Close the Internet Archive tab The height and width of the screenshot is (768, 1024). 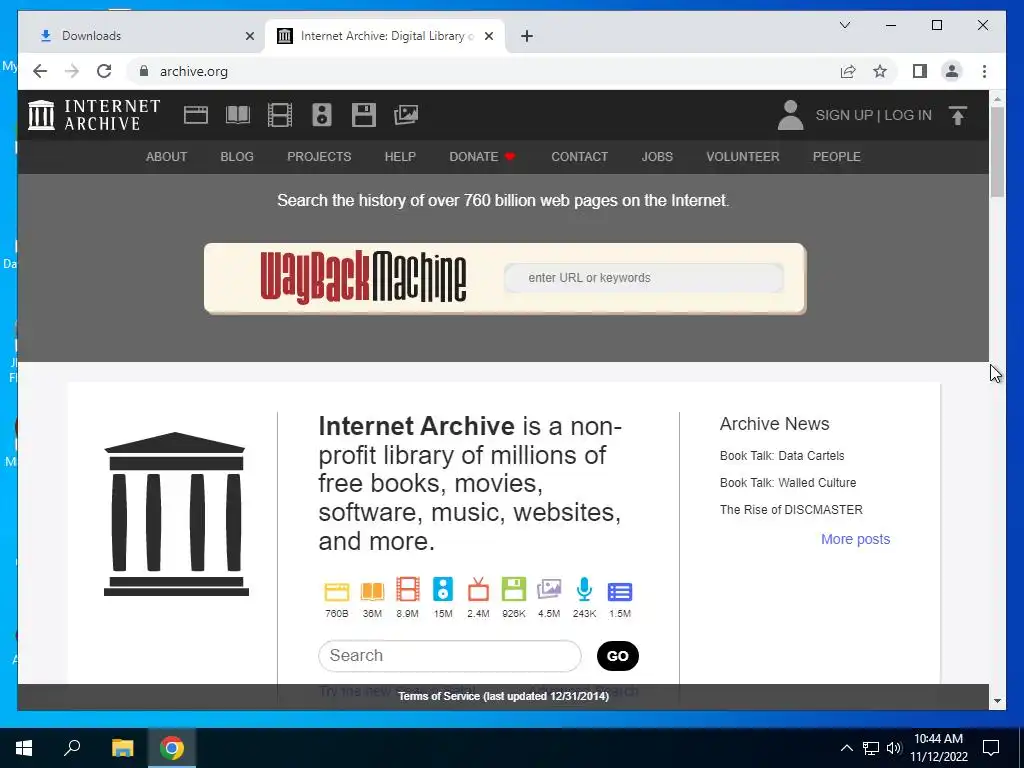(488, 36)
